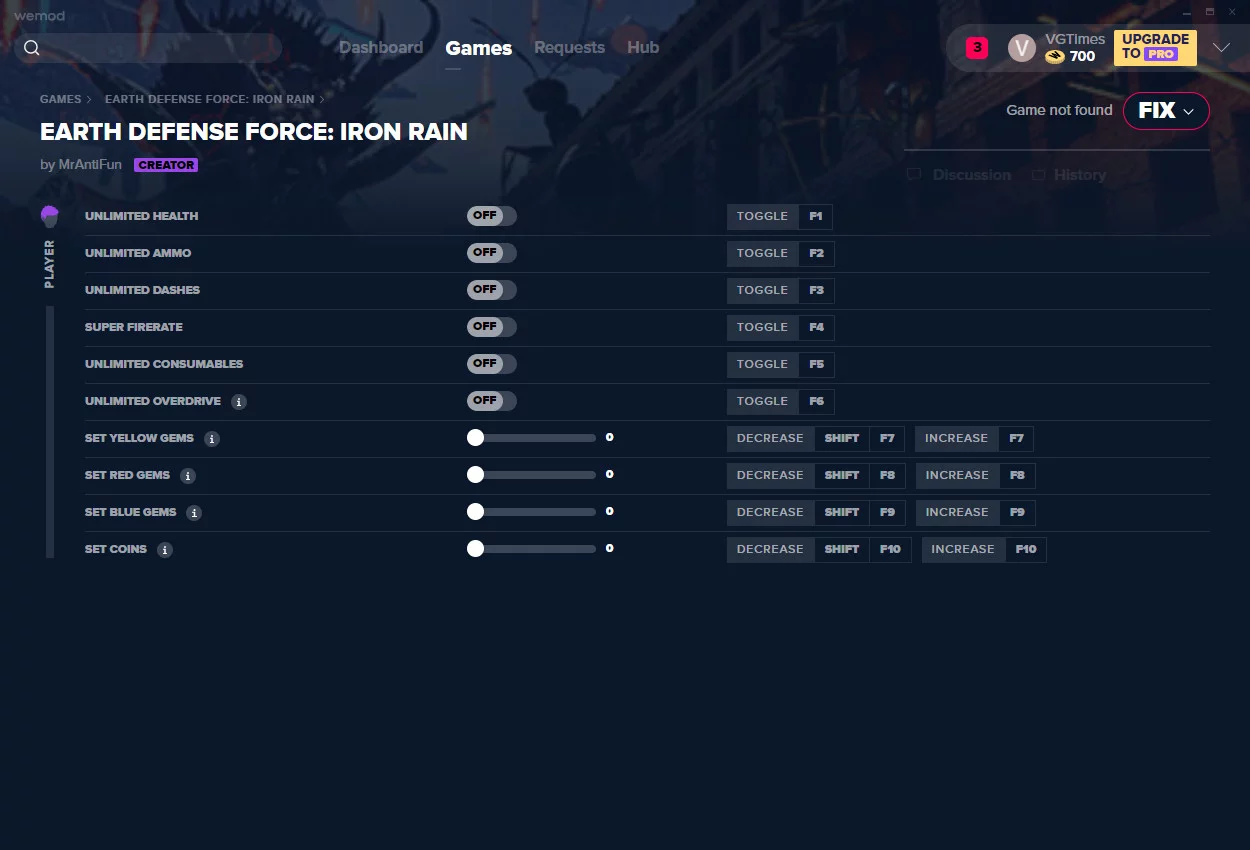Show info for Set Yellow Gems
The height and width of the screenshot is (850, 1250).
(212, 439)
